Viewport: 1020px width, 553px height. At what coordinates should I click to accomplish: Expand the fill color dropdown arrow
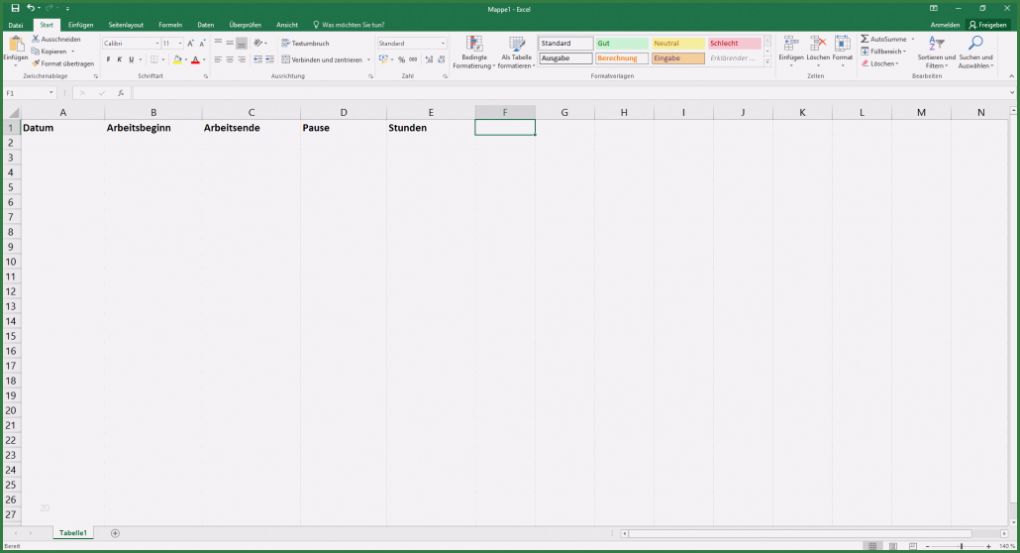(x=185, y=60)
